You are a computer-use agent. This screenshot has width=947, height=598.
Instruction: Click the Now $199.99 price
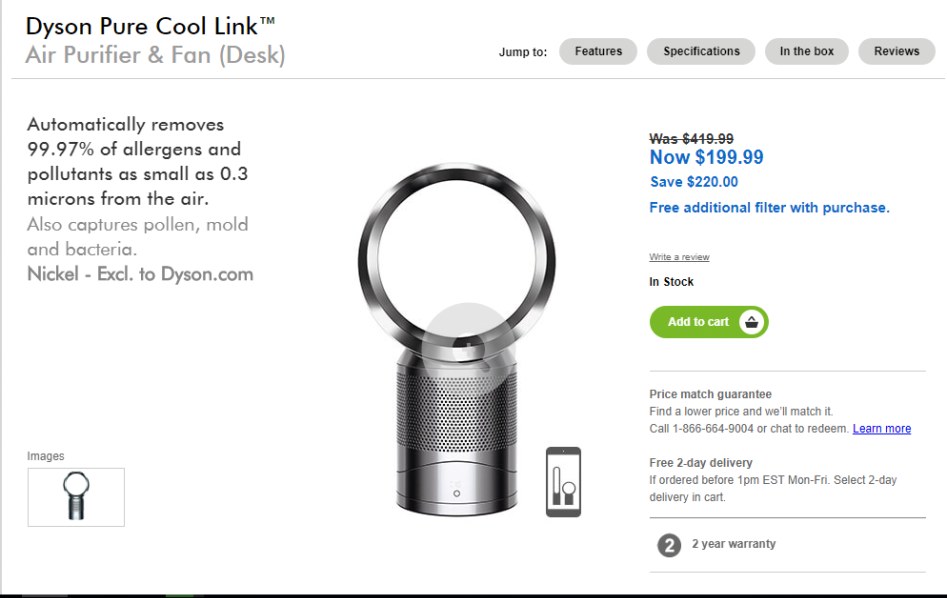click(x=707, y=158)
